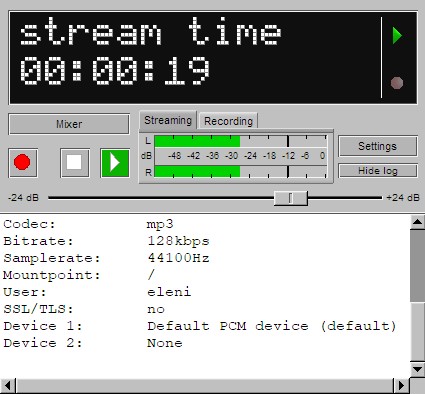Click the 'Default PCM device (default)' text

272,326
